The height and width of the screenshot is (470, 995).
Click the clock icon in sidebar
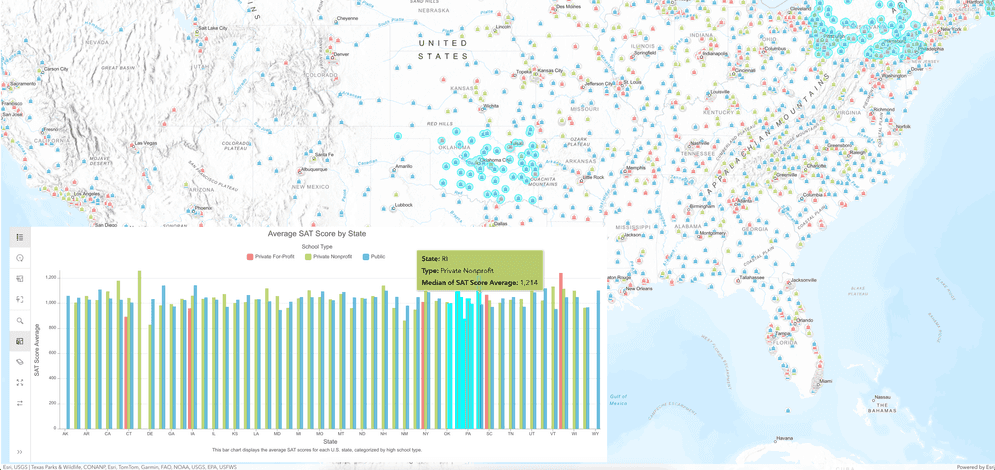point(20,258)
